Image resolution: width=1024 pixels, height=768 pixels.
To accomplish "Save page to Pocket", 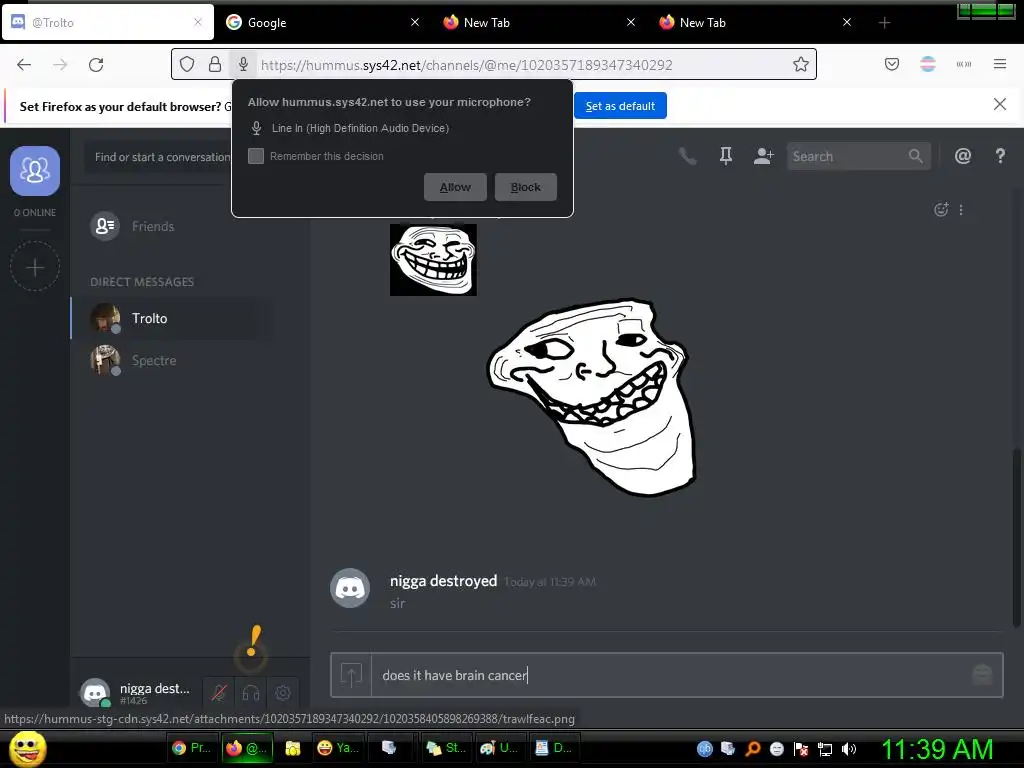I will tap(891, 64).
